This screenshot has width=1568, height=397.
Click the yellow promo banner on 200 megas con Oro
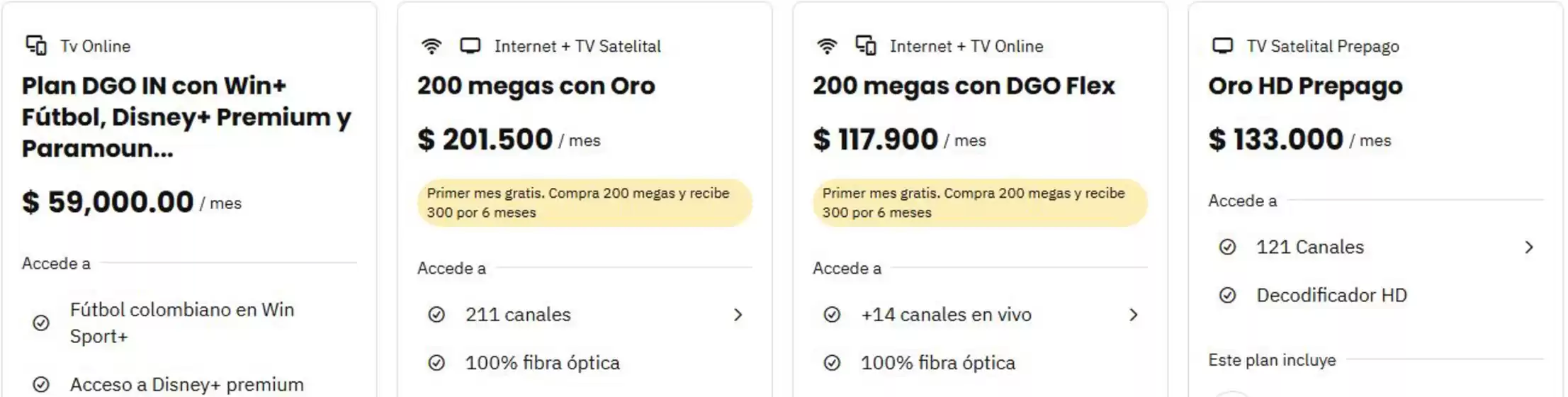click(585, 203)
